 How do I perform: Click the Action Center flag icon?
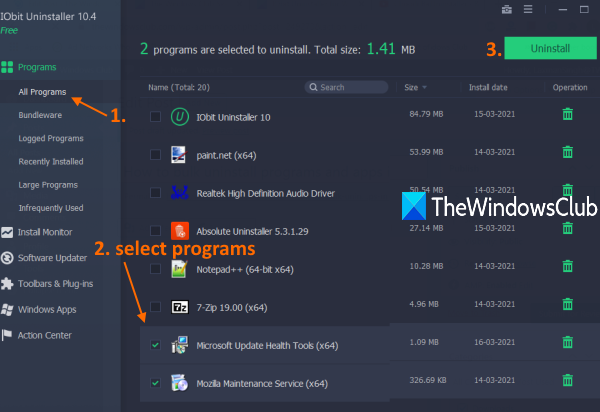click(7, 335)
